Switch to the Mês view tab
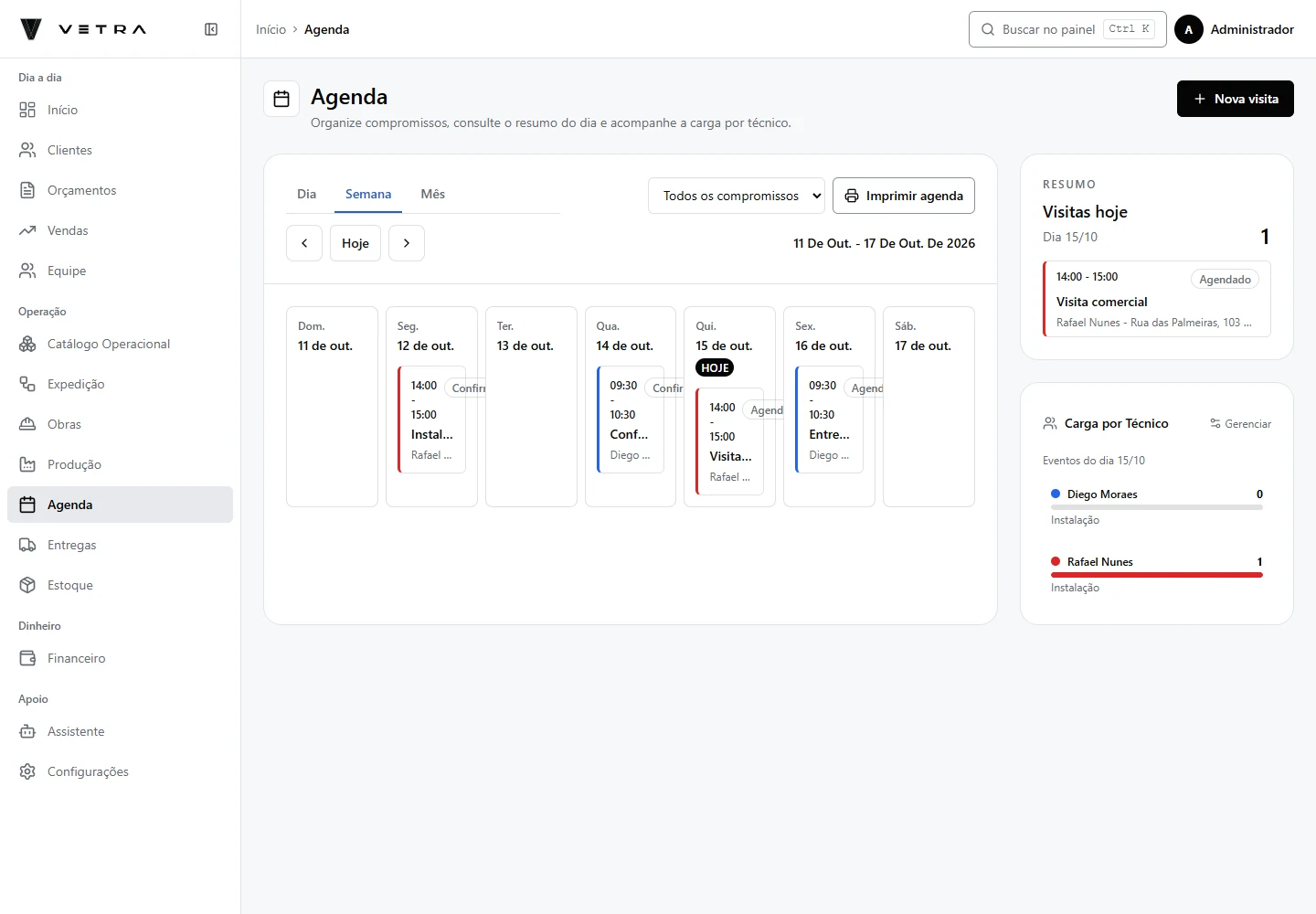 433,194
